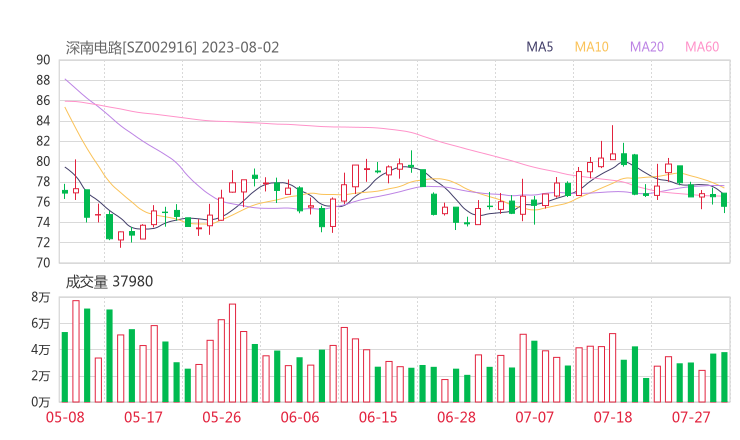
Task: Click the tallest red volume bar after 05-08
Action: point(76,351)
